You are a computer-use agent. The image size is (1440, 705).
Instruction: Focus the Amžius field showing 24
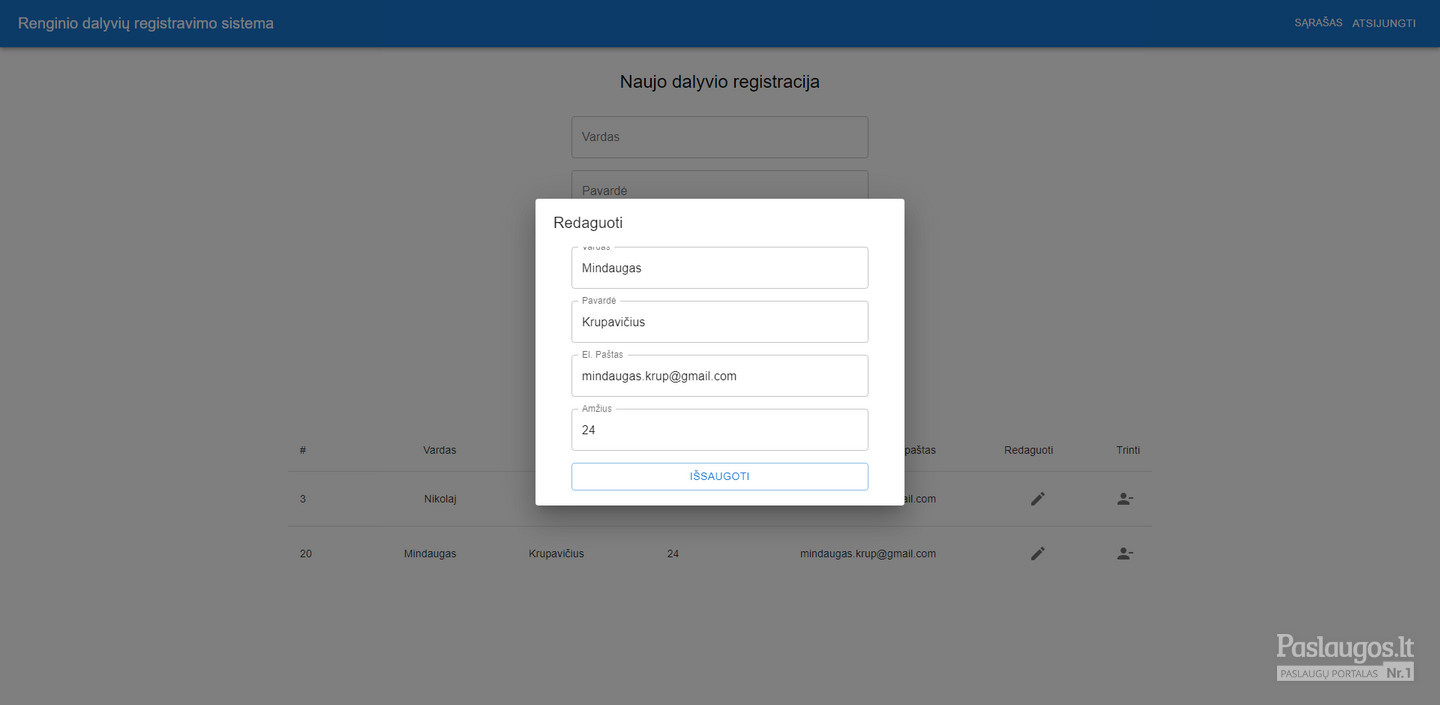[x=720, y=430]
